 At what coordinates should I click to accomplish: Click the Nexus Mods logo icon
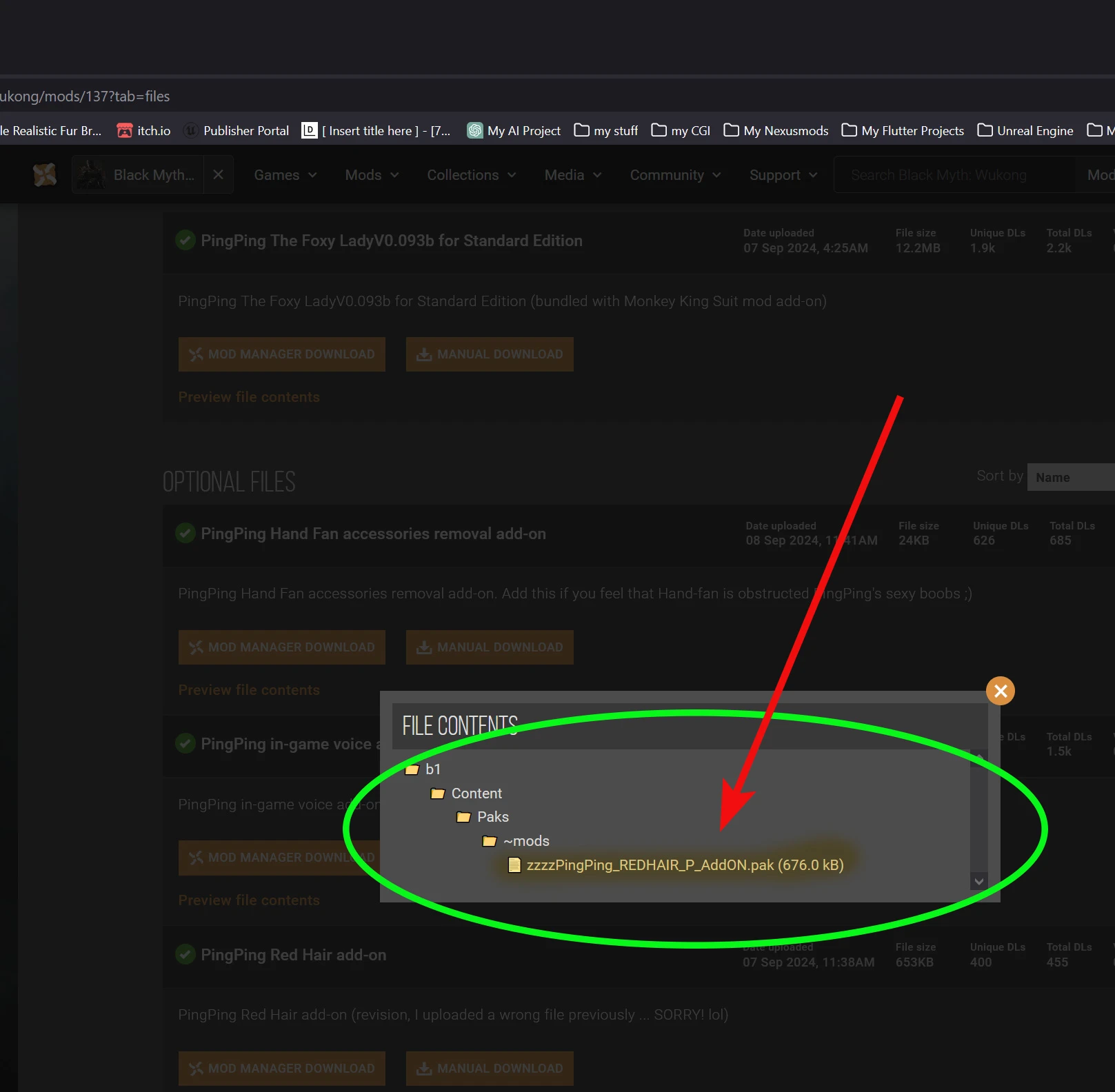coord(45,175)
